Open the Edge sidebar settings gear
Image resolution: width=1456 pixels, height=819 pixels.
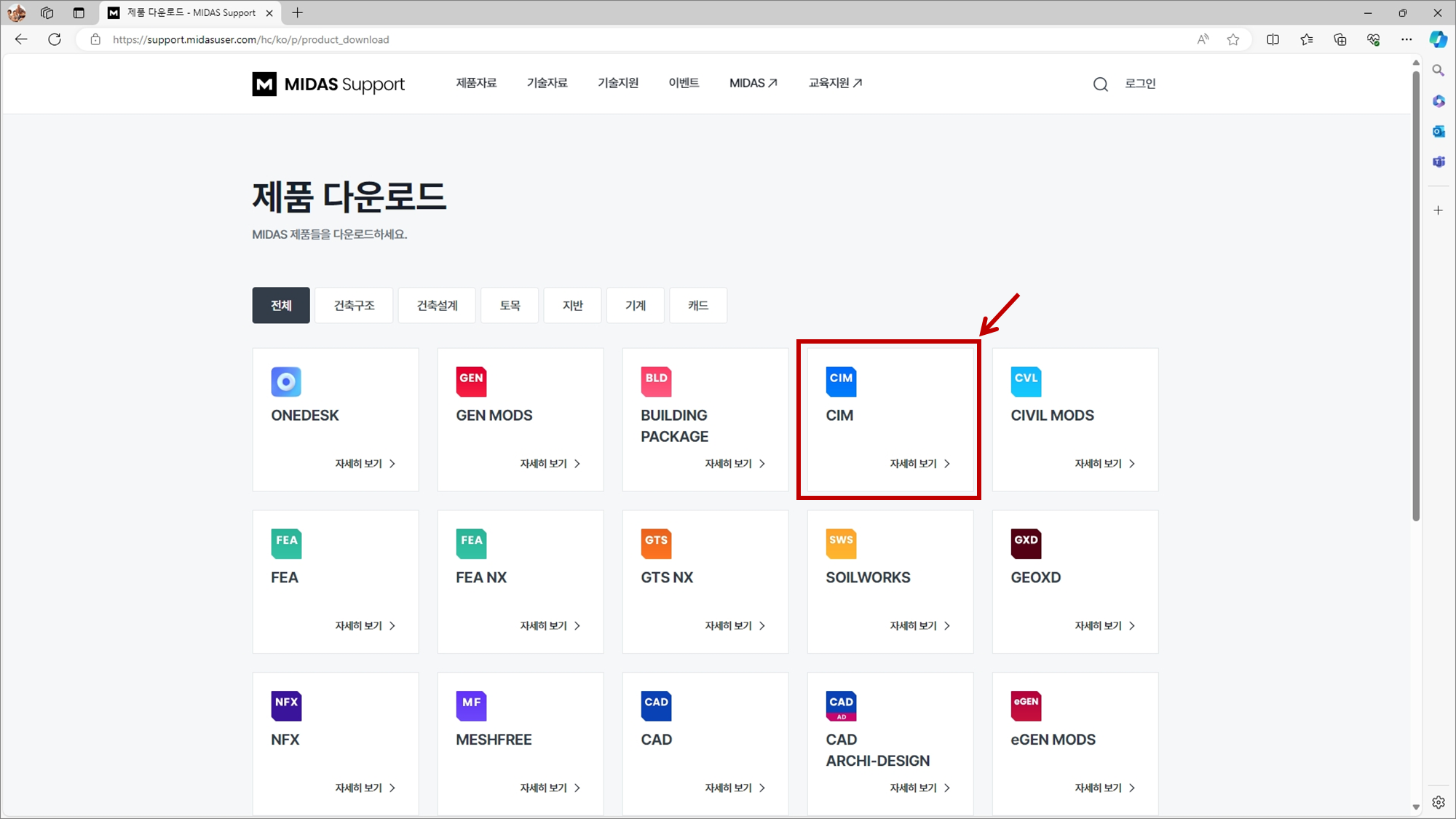tap(1439, 802)
